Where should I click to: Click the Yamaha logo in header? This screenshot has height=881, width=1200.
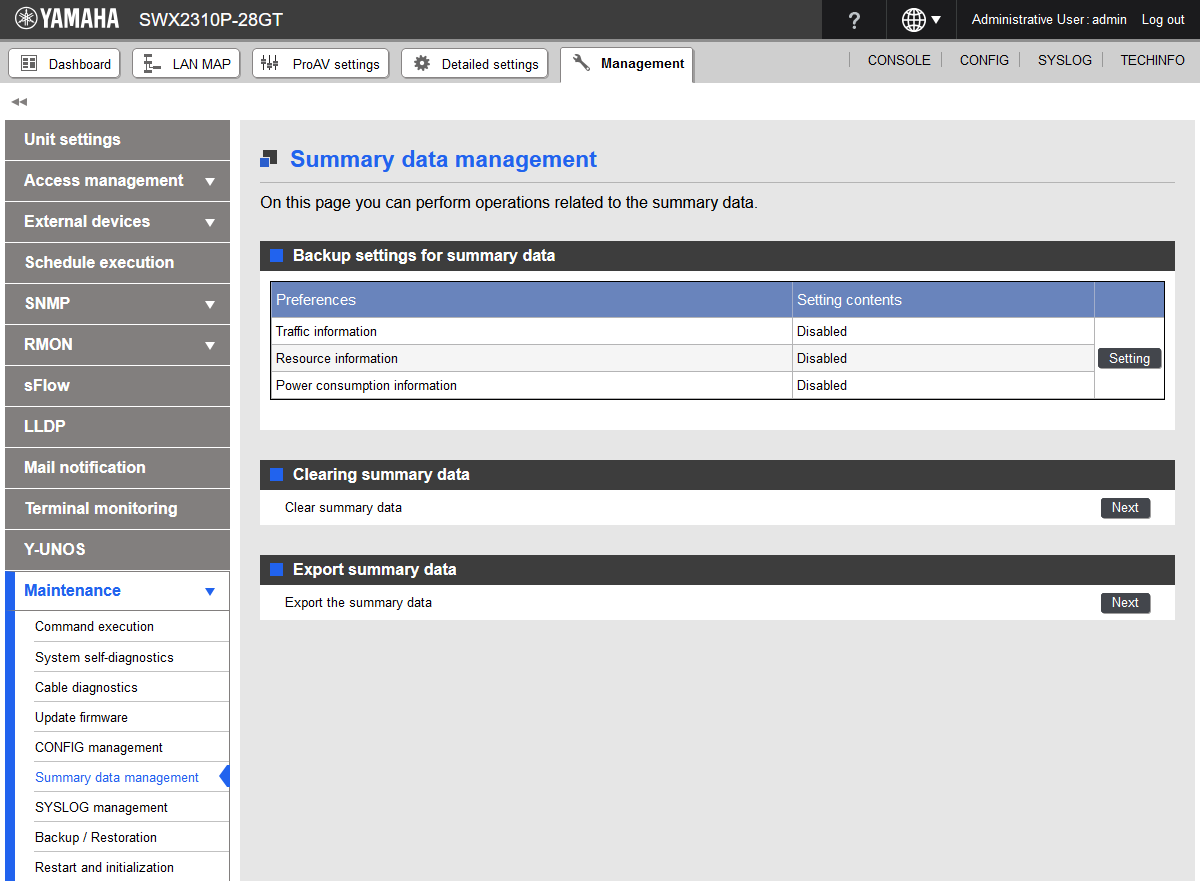point(67,19)
